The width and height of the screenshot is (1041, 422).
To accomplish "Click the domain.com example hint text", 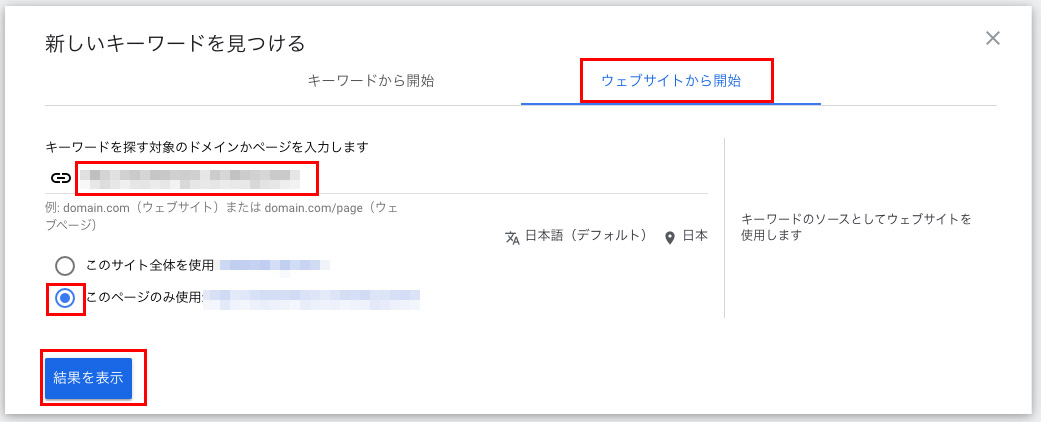I will point(222,216).
